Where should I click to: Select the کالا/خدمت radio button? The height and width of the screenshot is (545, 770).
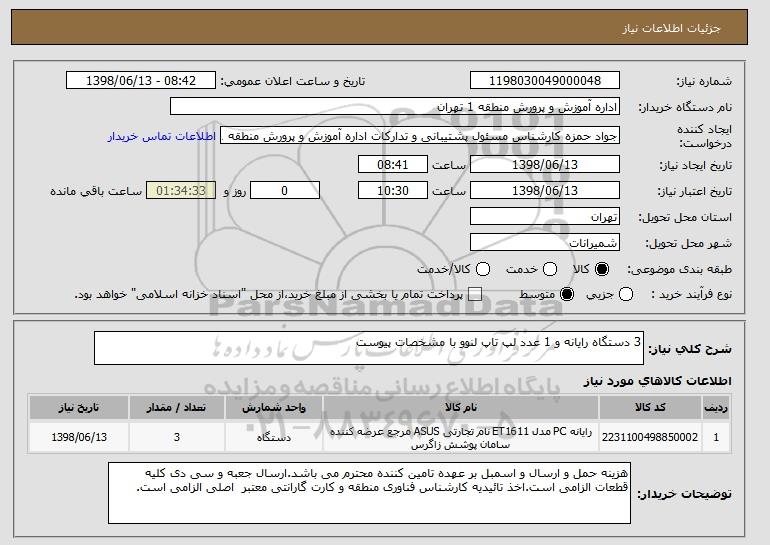pos(483,269)
